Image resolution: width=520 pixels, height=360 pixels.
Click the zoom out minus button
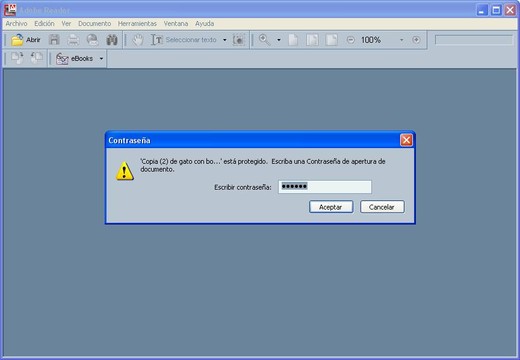(x=351, y=40)
